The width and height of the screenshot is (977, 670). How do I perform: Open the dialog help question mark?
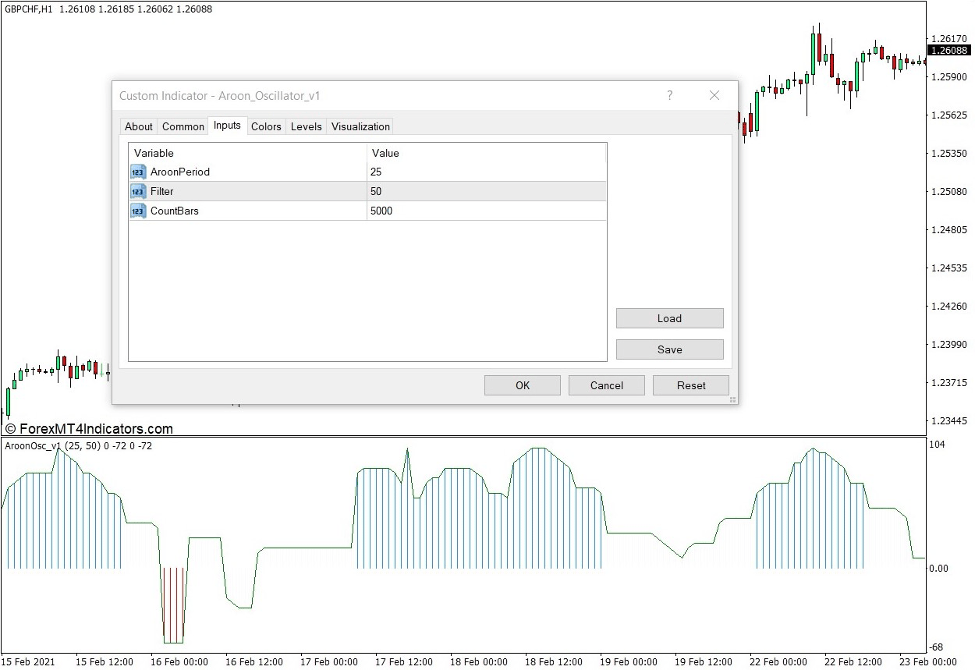point(669,95)
